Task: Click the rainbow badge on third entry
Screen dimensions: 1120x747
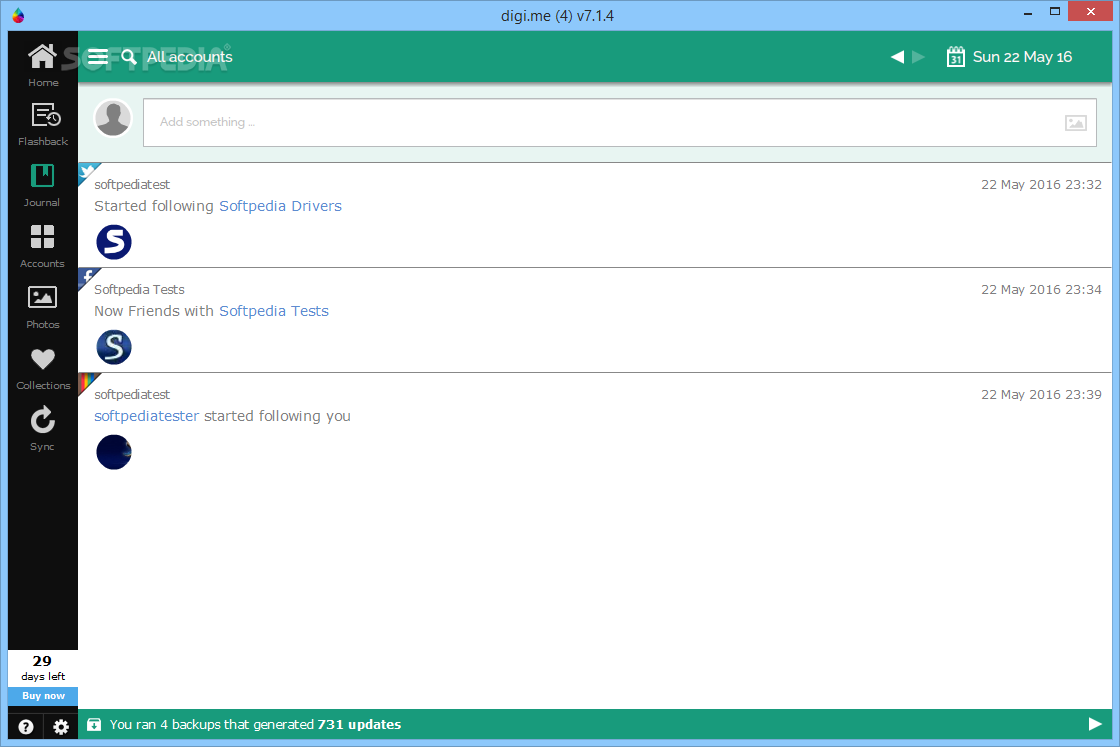Action: pos(86,382)
